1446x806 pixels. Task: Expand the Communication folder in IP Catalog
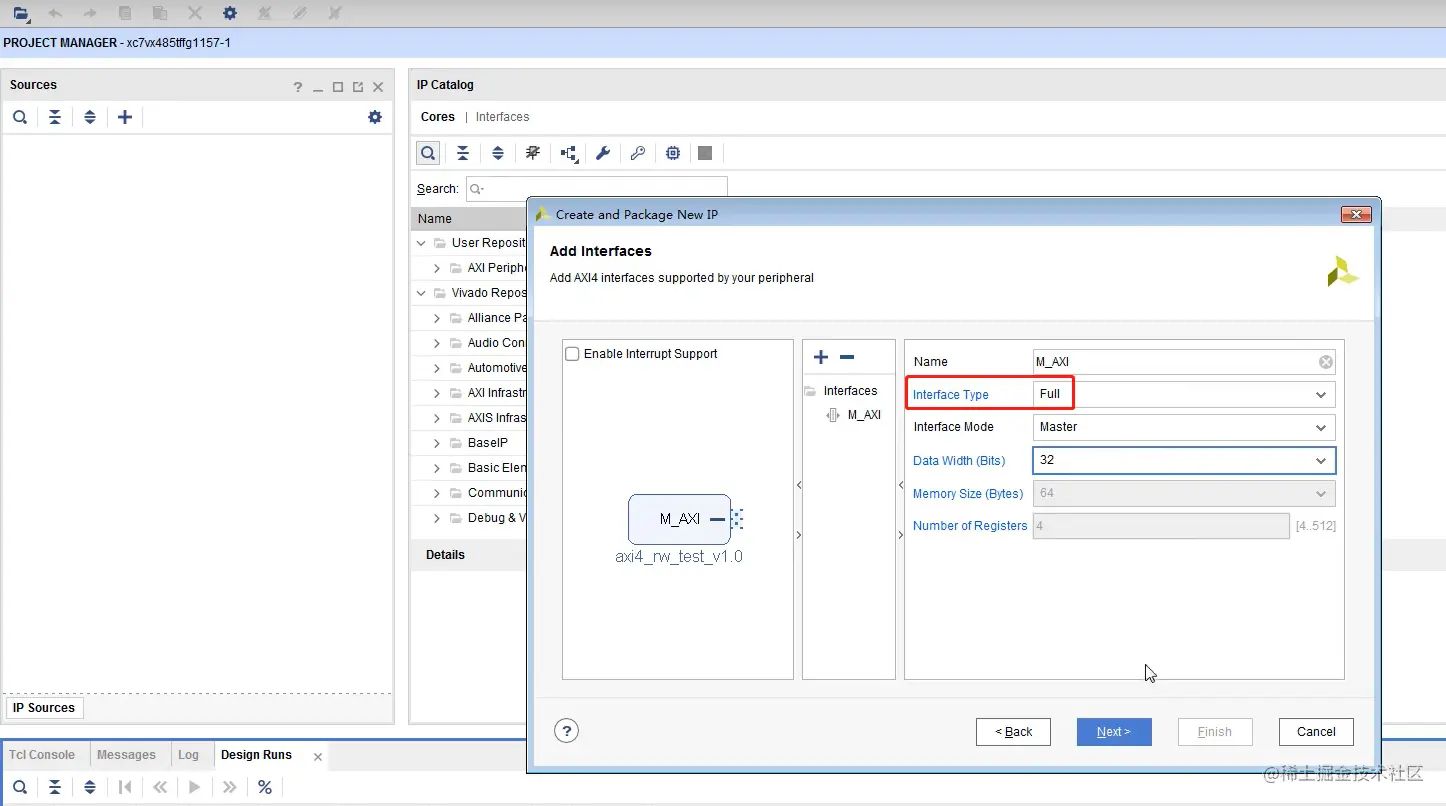pyautogui.click(x=437, y=493)
